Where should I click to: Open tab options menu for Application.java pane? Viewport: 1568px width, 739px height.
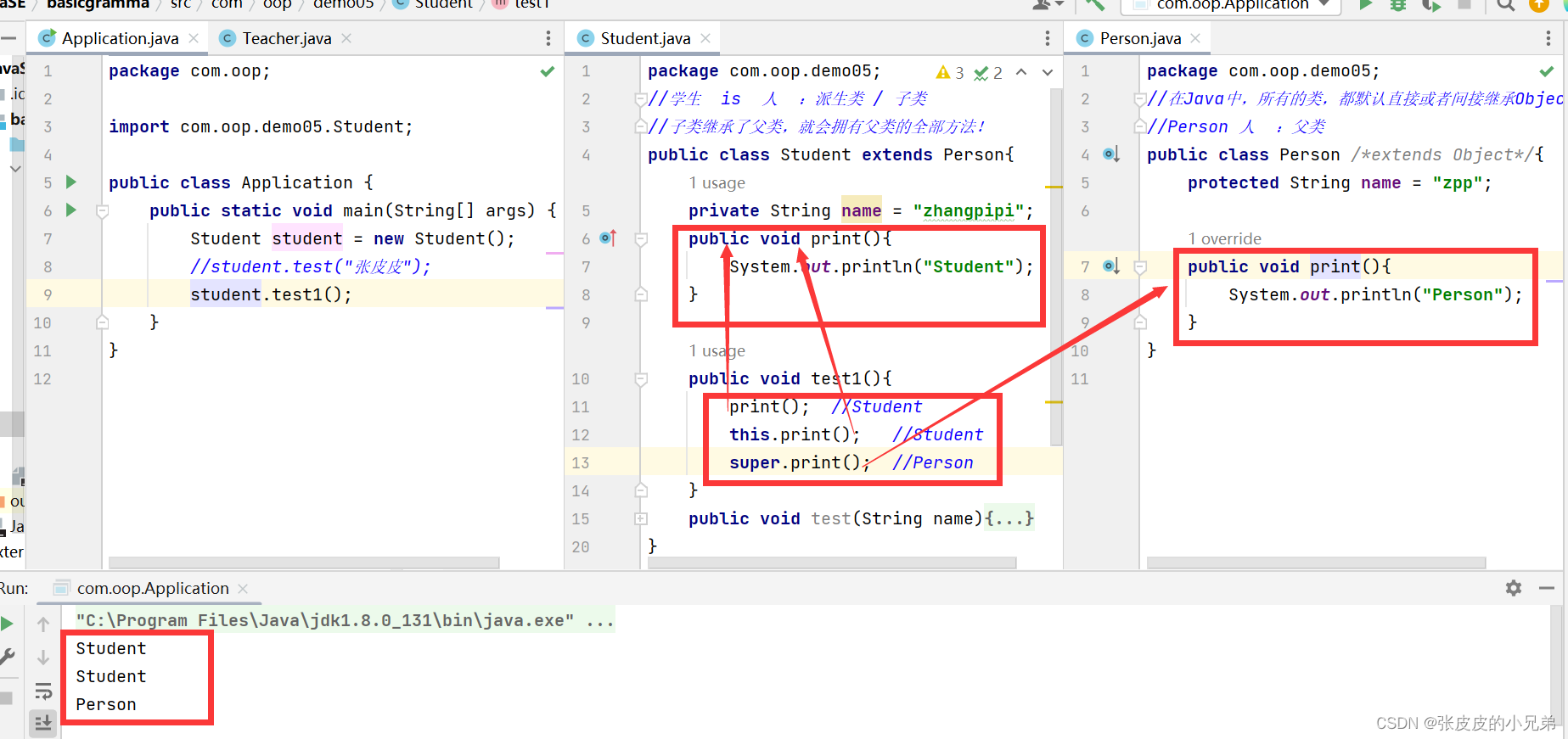tap(548, 38)
